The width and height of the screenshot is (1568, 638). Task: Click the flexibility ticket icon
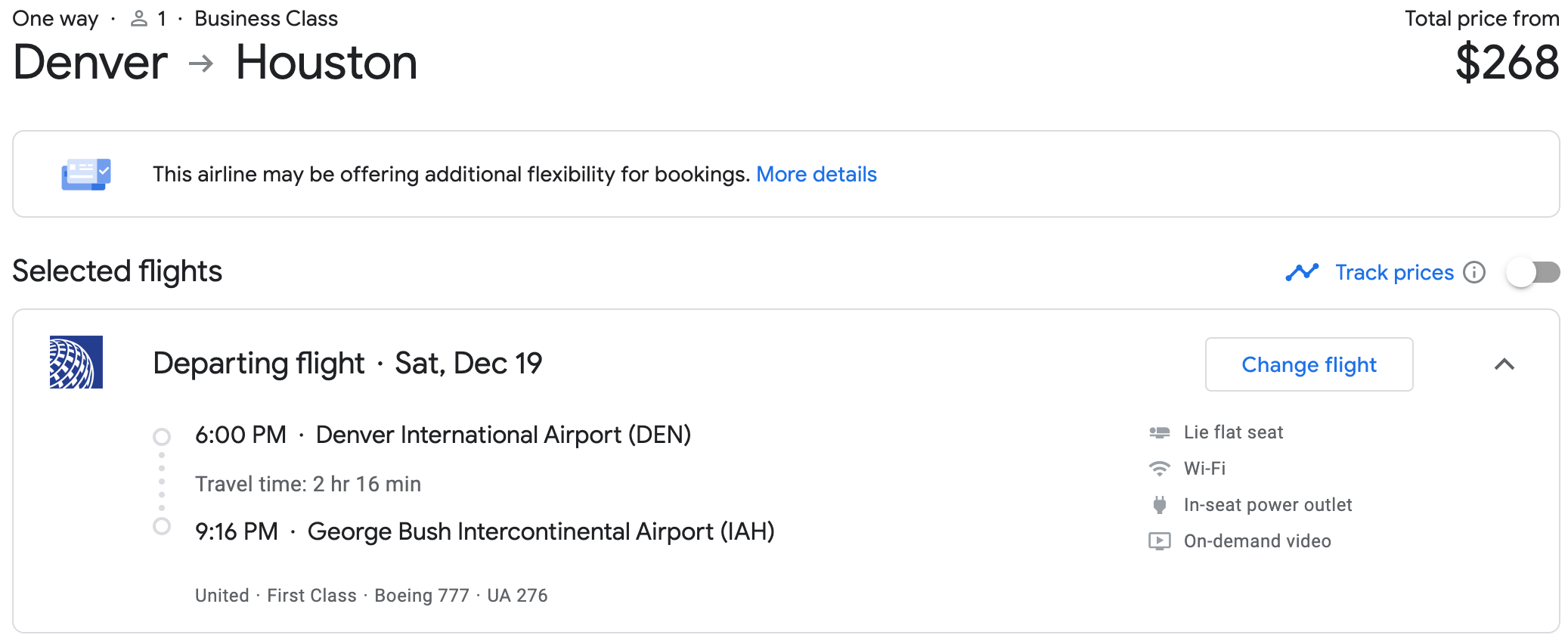point(86,174)
